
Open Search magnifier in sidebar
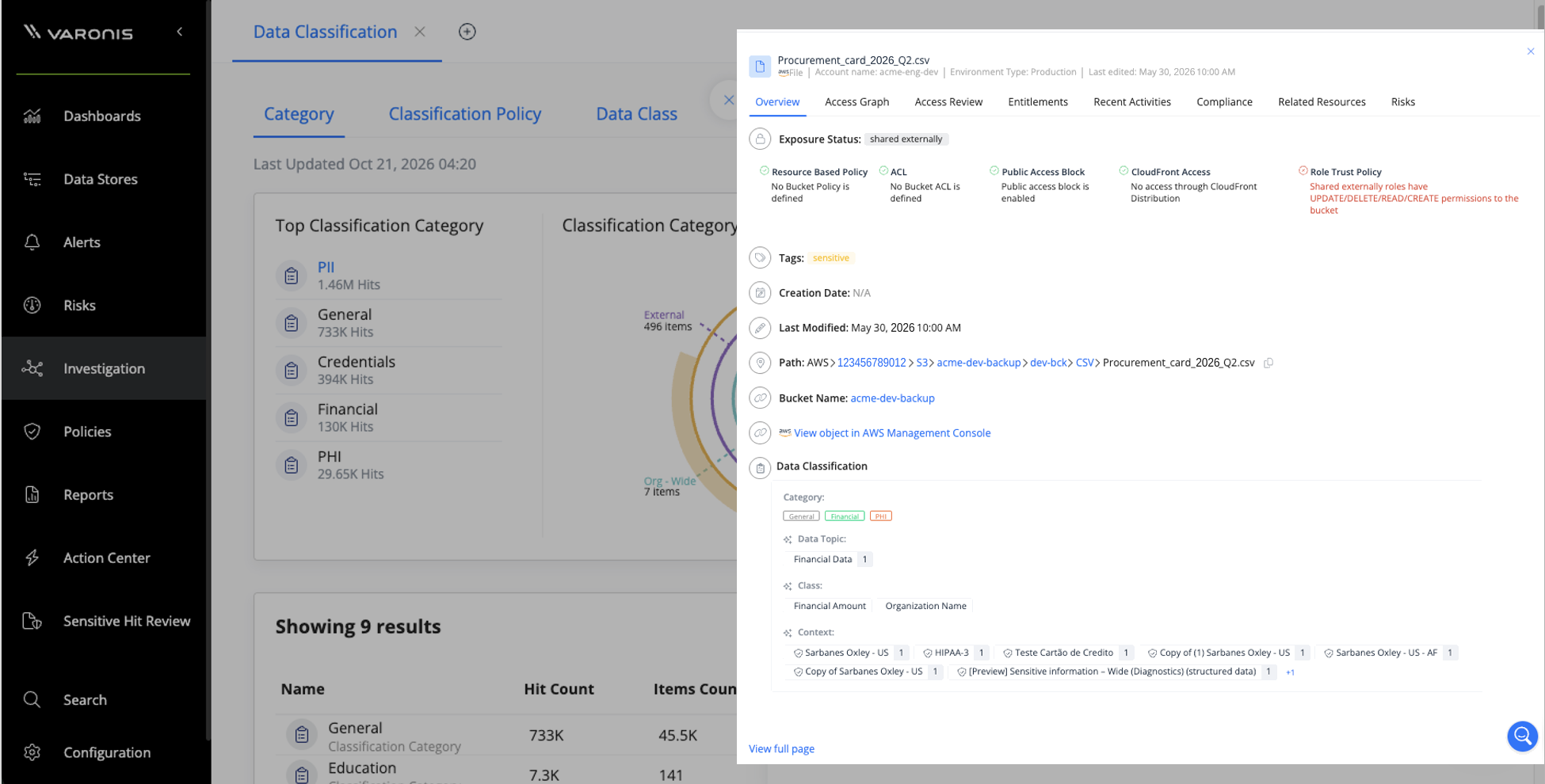32,699
